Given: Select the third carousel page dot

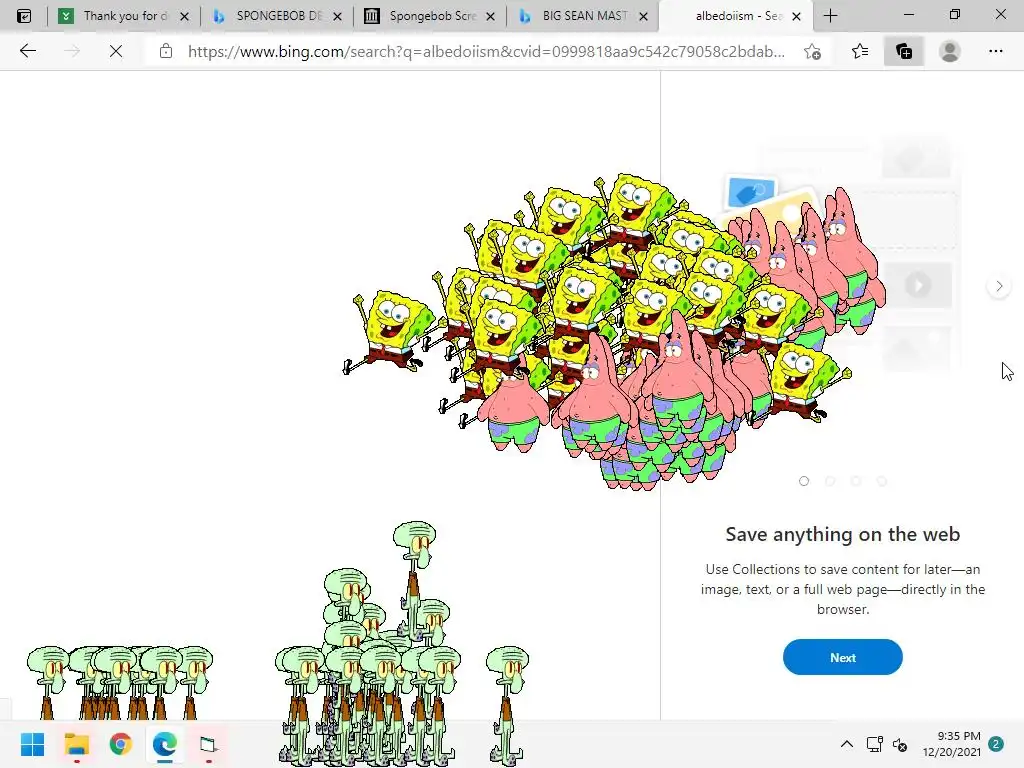Looking at the screenshot, I should point(856,481).
